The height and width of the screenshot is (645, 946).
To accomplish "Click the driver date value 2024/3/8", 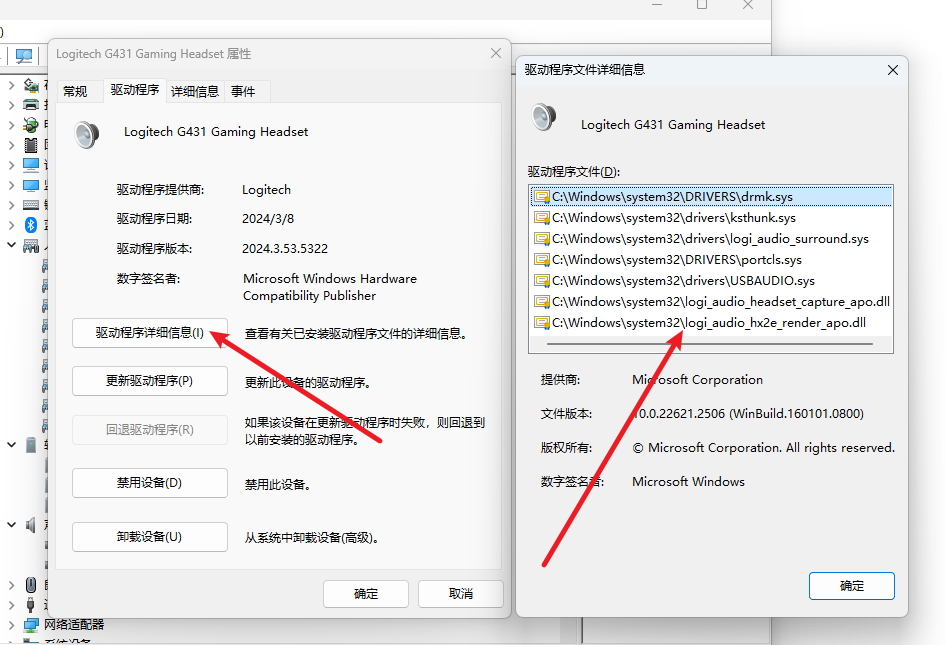I will pos(268,218).
